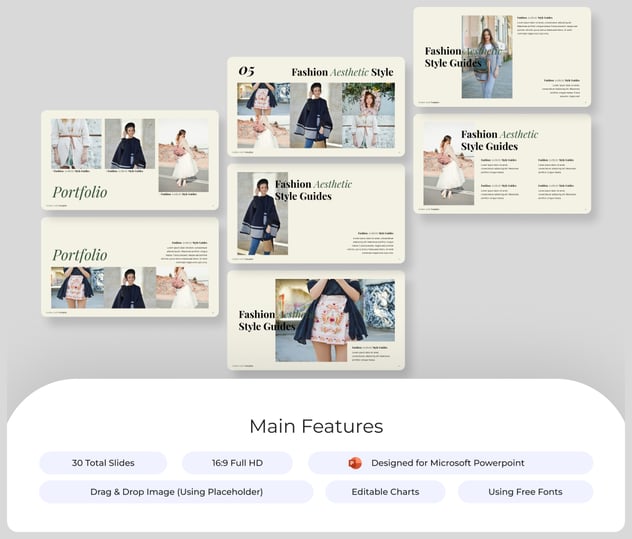Click the '30 Total Slides' feature pill
Viewport: 632px width, 539px height.
pyautogui.click(x=103, y=463)
